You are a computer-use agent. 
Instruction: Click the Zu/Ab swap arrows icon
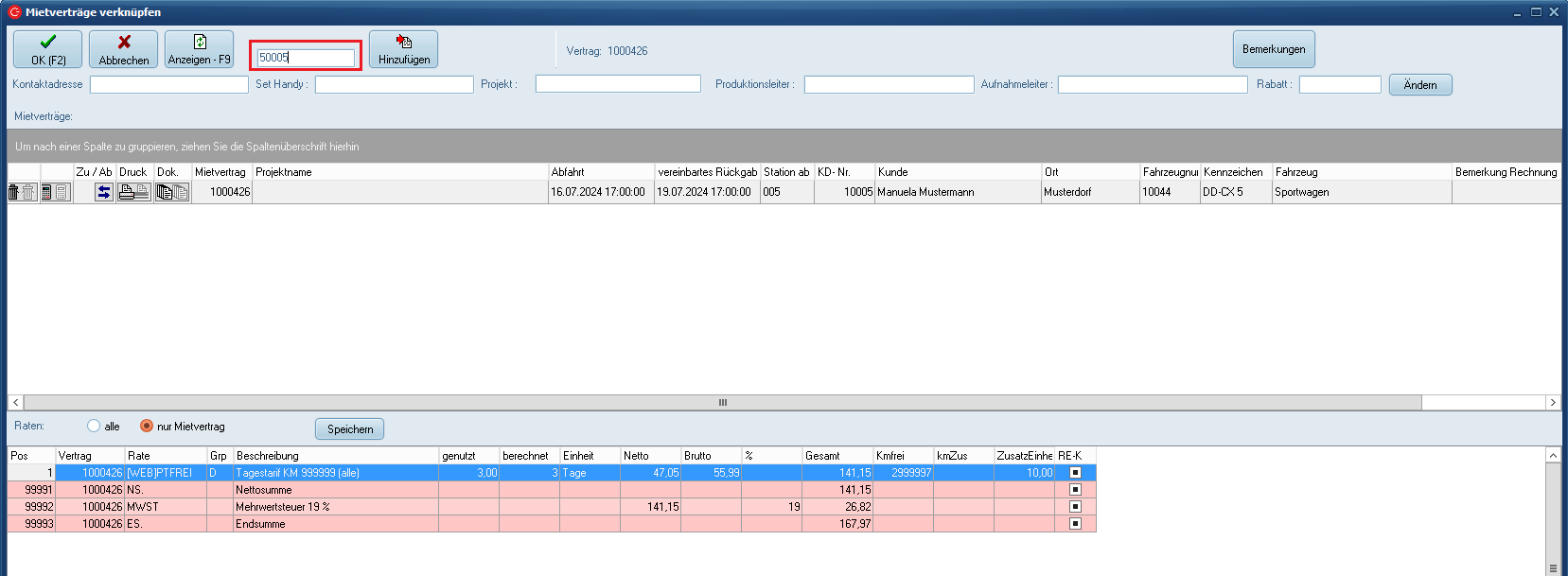(104, 192)
